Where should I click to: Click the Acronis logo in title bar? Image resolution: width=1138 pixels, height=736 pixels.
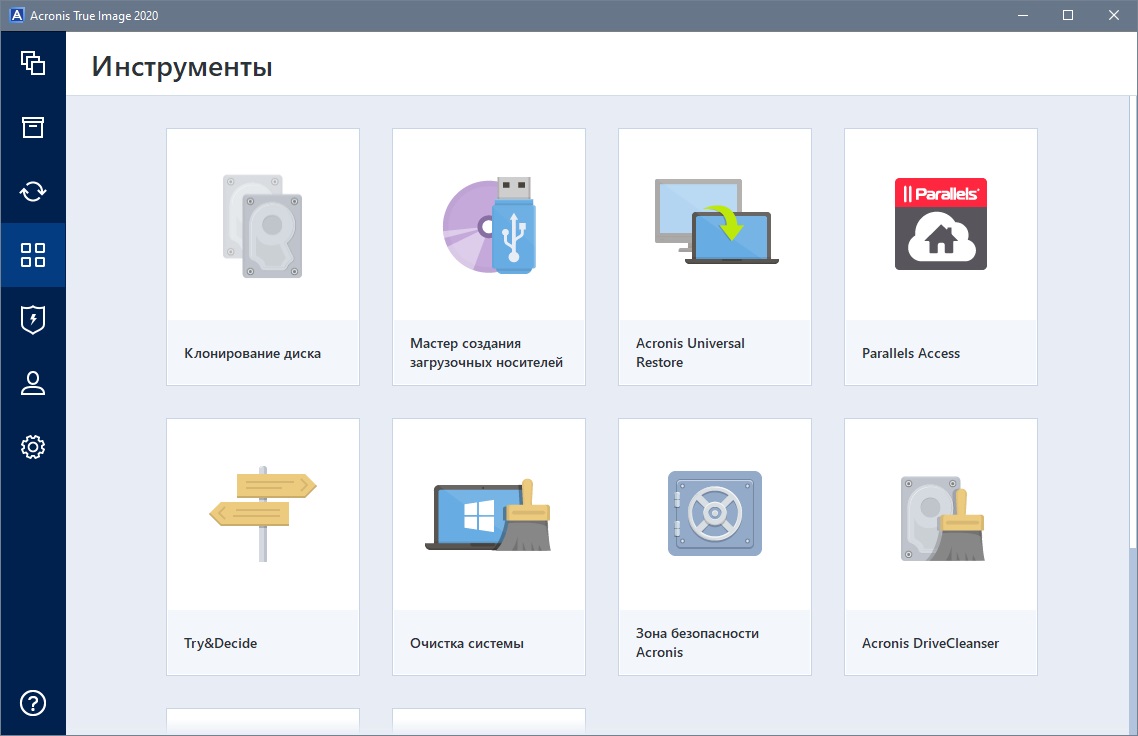pos(15,15)
